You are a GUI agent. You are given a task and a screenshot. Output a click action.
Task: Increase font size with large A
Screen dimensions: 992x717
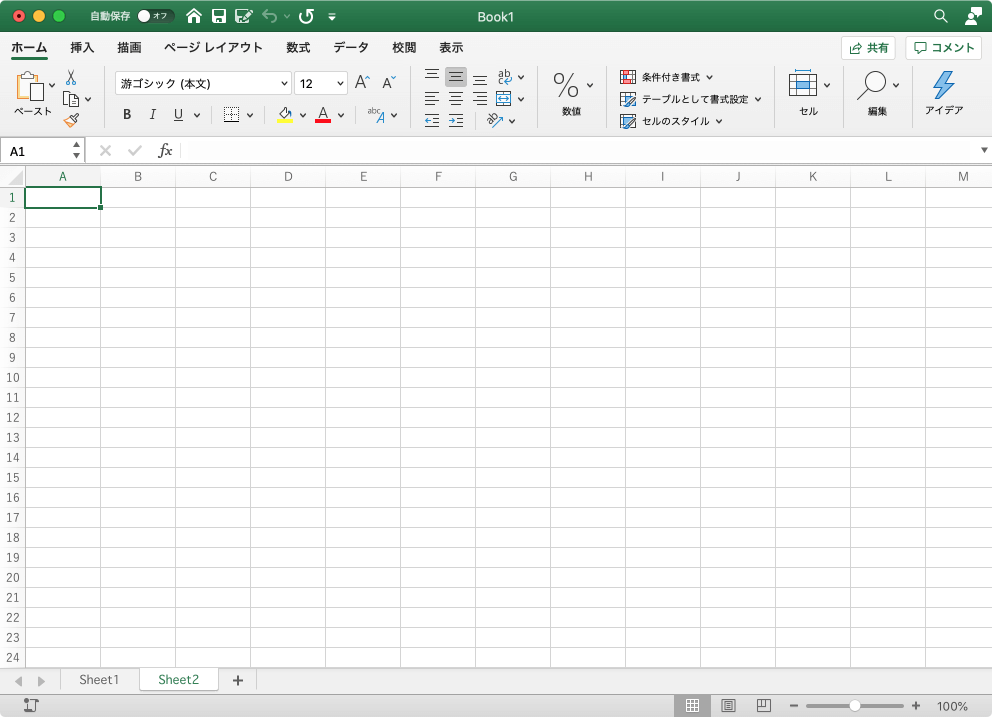coord(363,82)
